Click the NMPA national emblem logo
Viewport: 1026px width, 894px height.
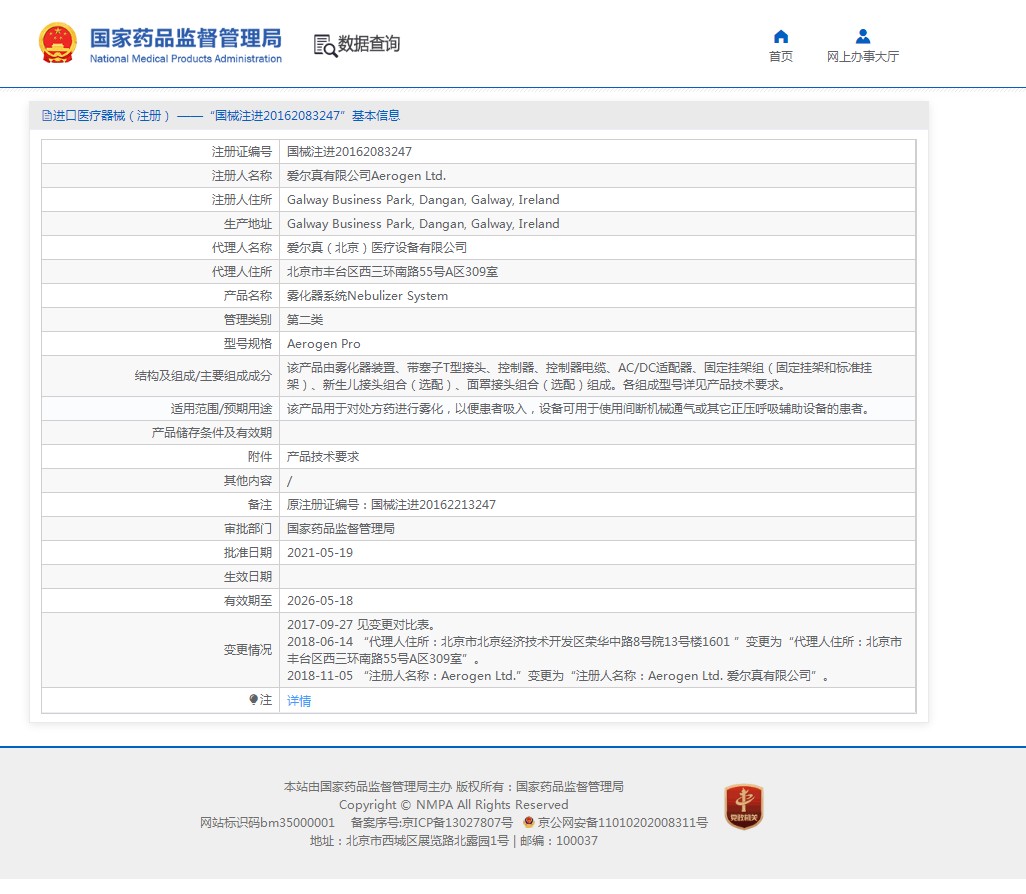coord(57,43)
